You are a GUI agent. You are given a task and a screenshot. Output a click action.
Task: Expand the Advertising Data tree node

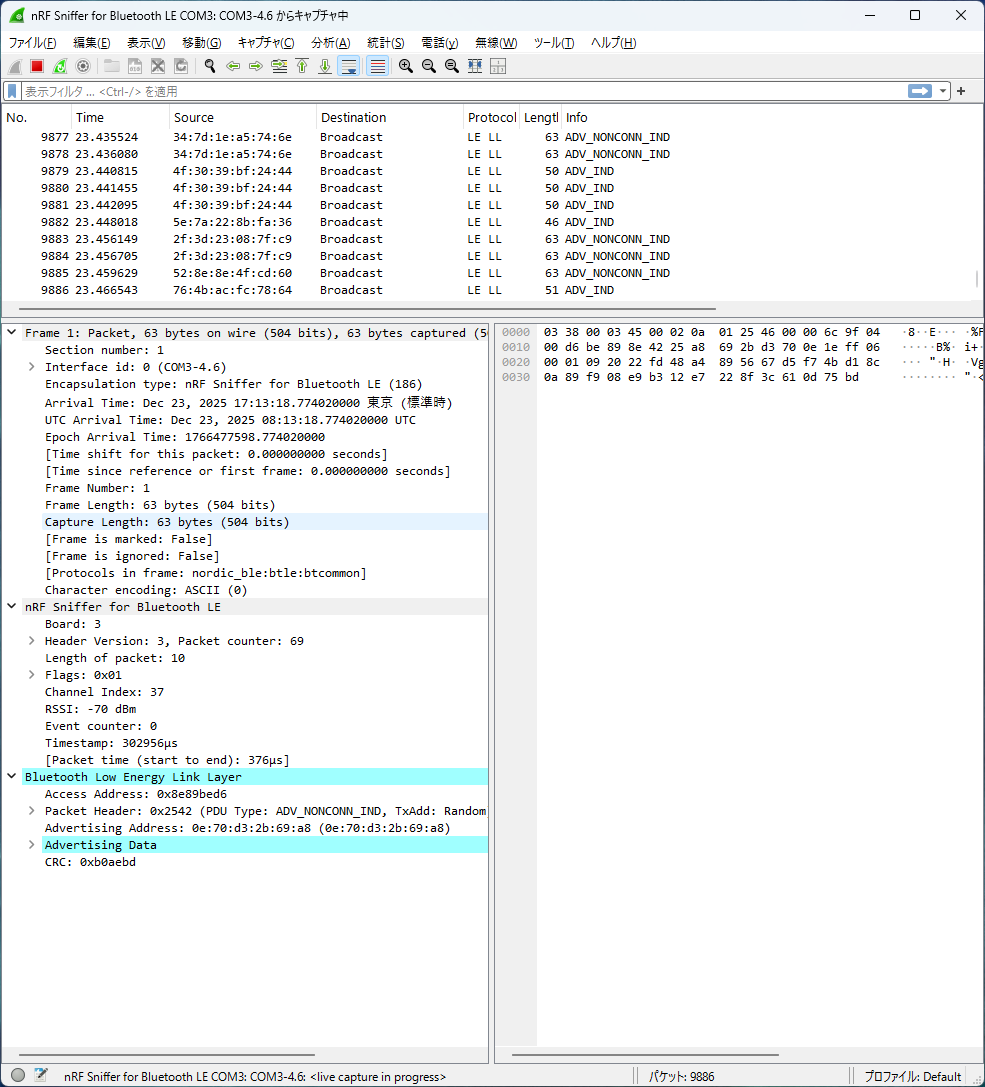coord(32,845)
